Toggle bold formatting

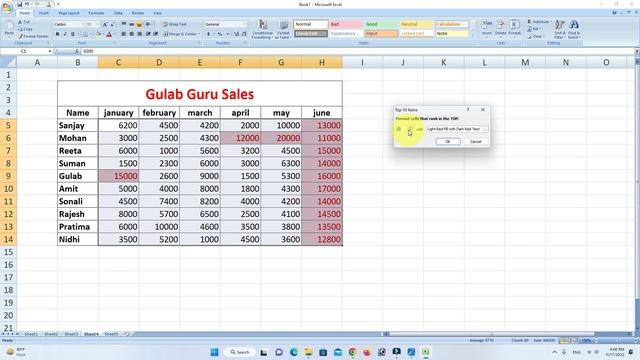57,34
